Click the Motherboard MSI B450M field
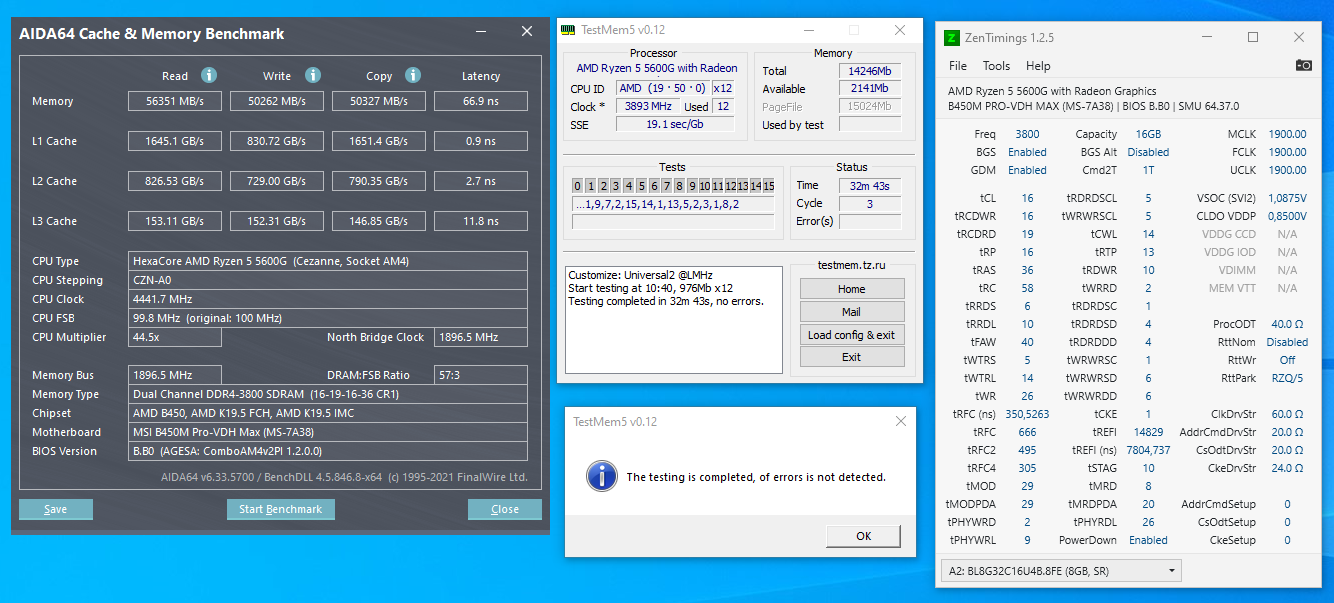Screen dimensions: 1334x603 coord(328,432)
